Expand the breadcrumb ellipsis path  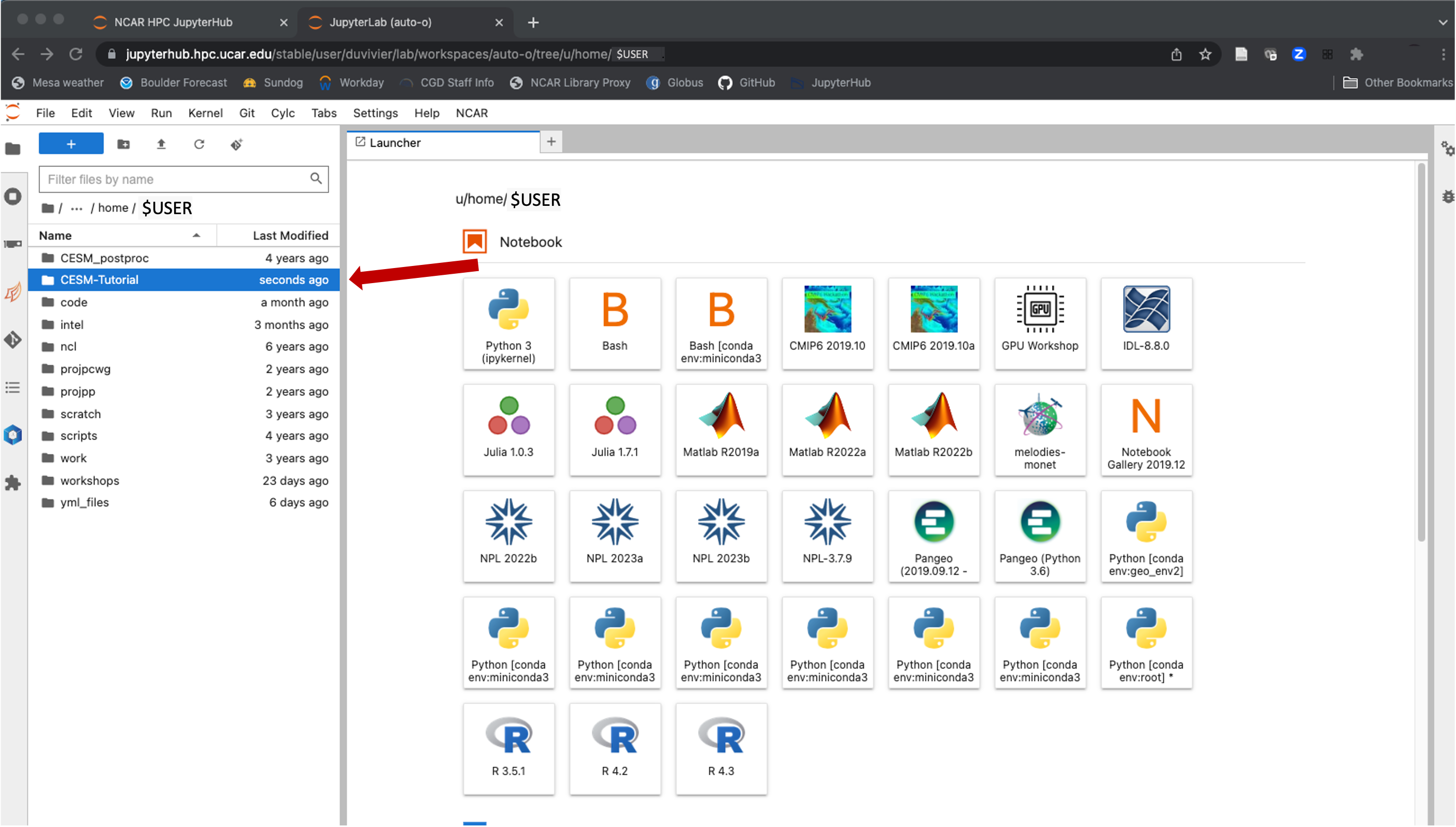pos(77,208)
